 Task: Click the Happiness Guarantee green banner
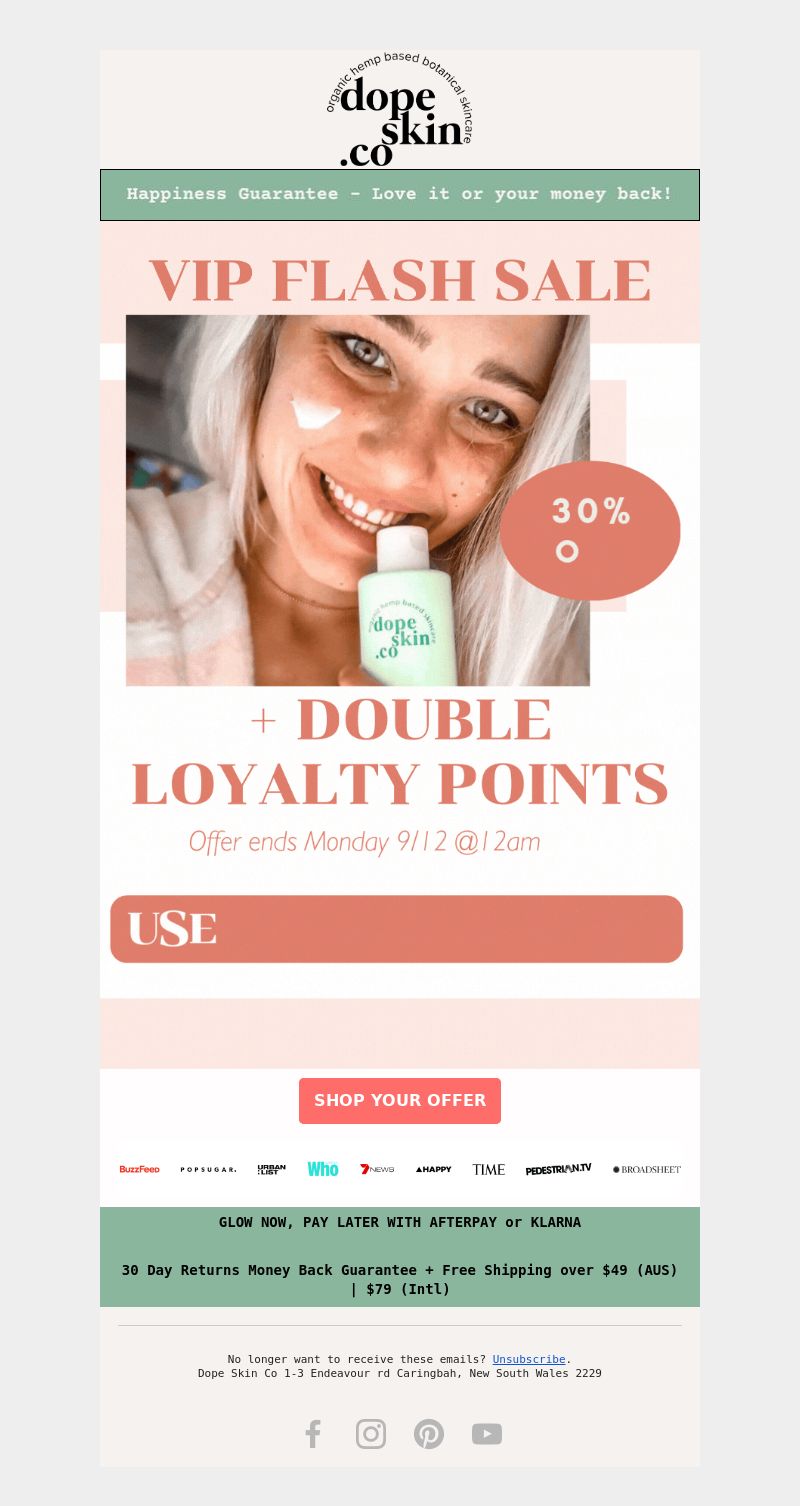pyautogui.click(x=400, y=194)
